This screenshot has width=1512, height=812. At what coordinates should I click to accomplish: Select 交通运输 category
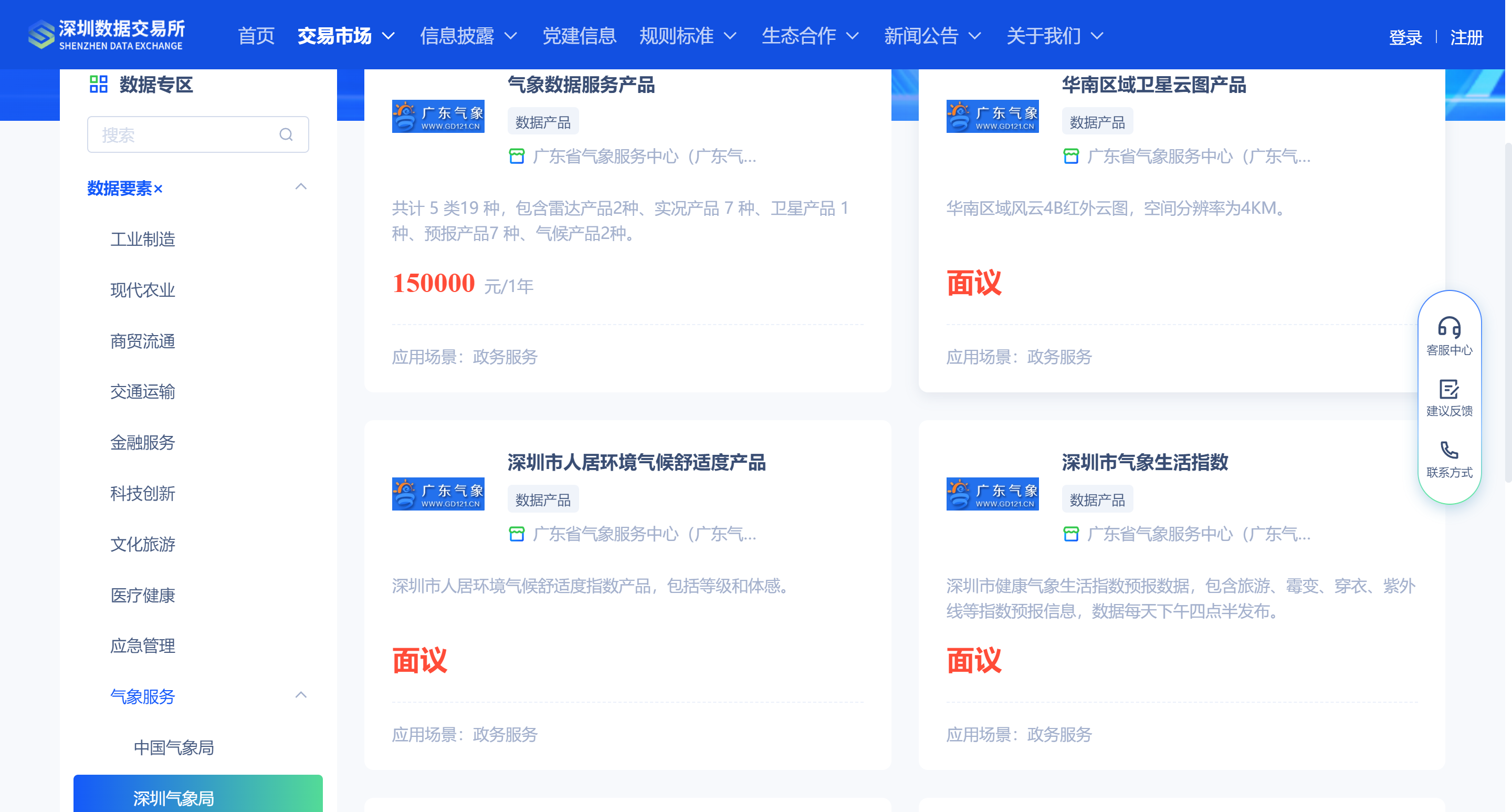pyautogui.click(x=143, y=392)
